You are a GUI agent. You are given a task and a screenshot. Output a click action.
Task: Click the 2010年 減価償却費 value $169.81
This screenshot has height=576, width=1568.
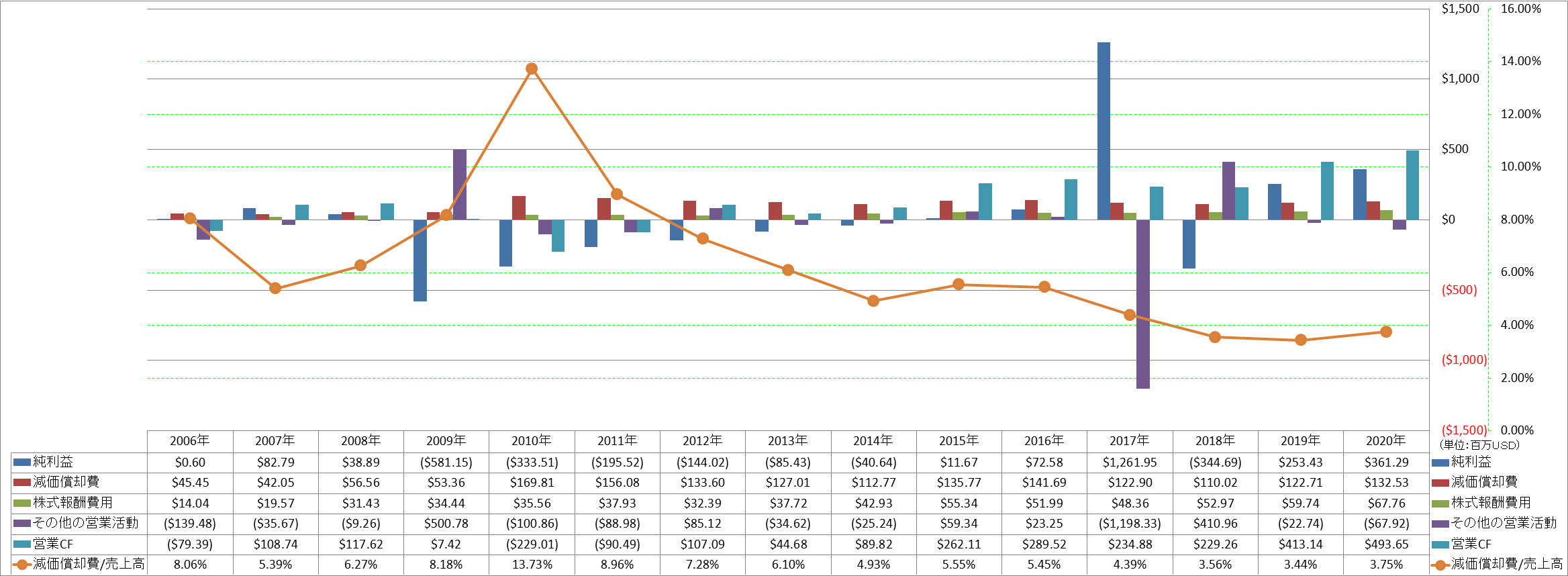click(532, 483)
